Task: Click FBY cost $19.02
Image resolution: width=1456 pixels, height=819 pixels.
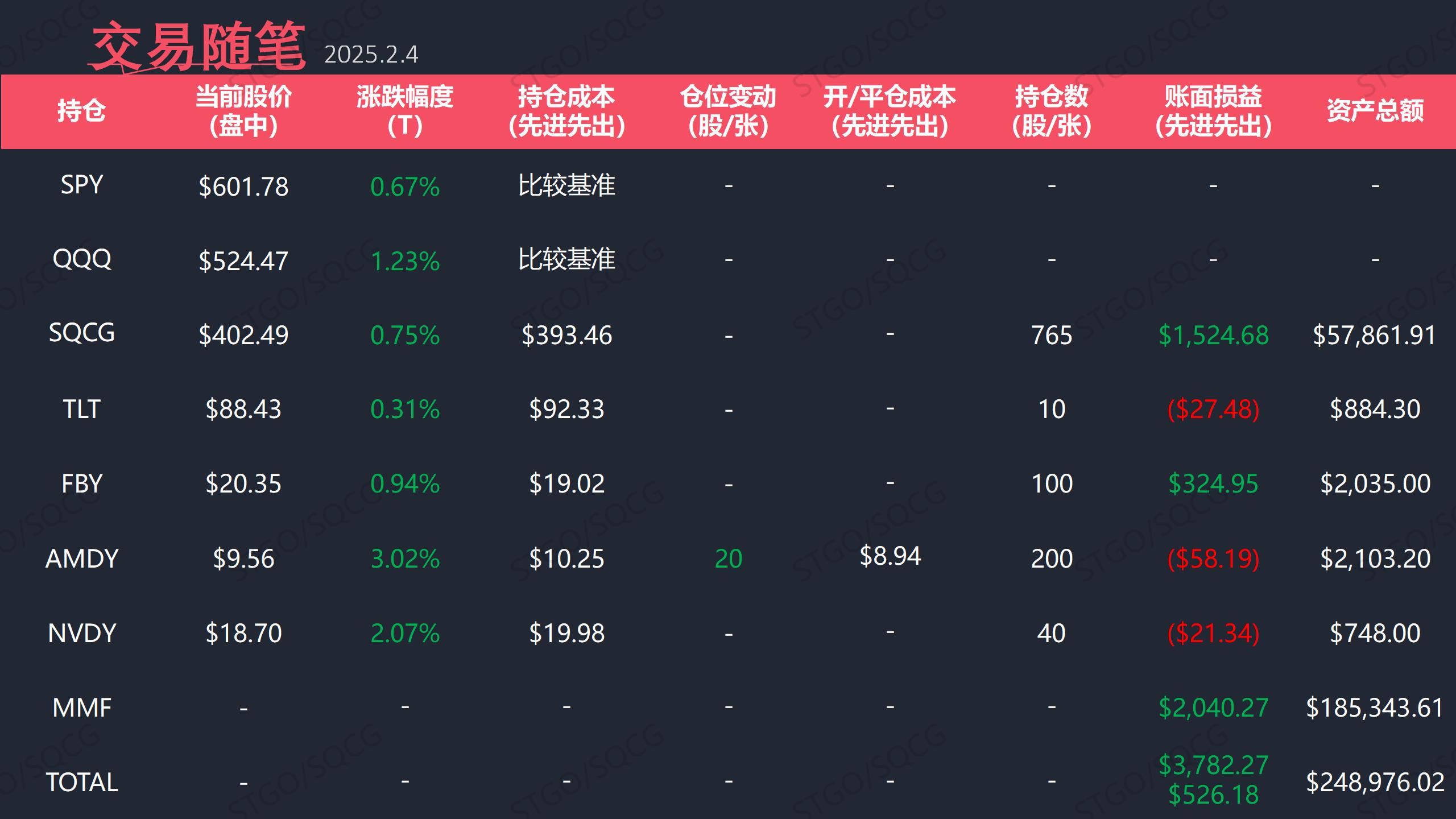Action: [x=566, y=484]
